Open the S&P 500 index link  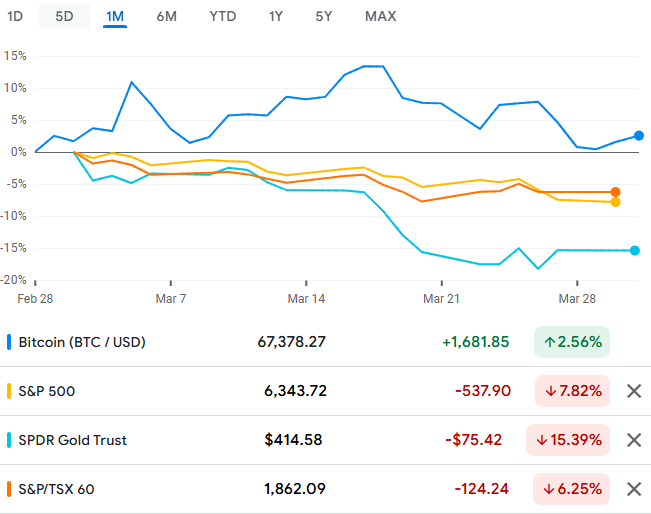[47, 391]
